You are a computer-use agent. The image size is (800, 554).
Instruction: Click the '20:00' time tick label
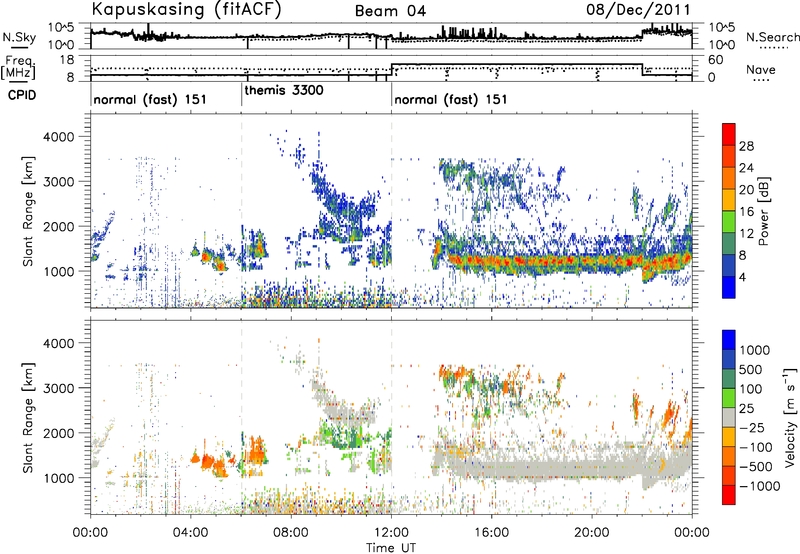point(591,533)
